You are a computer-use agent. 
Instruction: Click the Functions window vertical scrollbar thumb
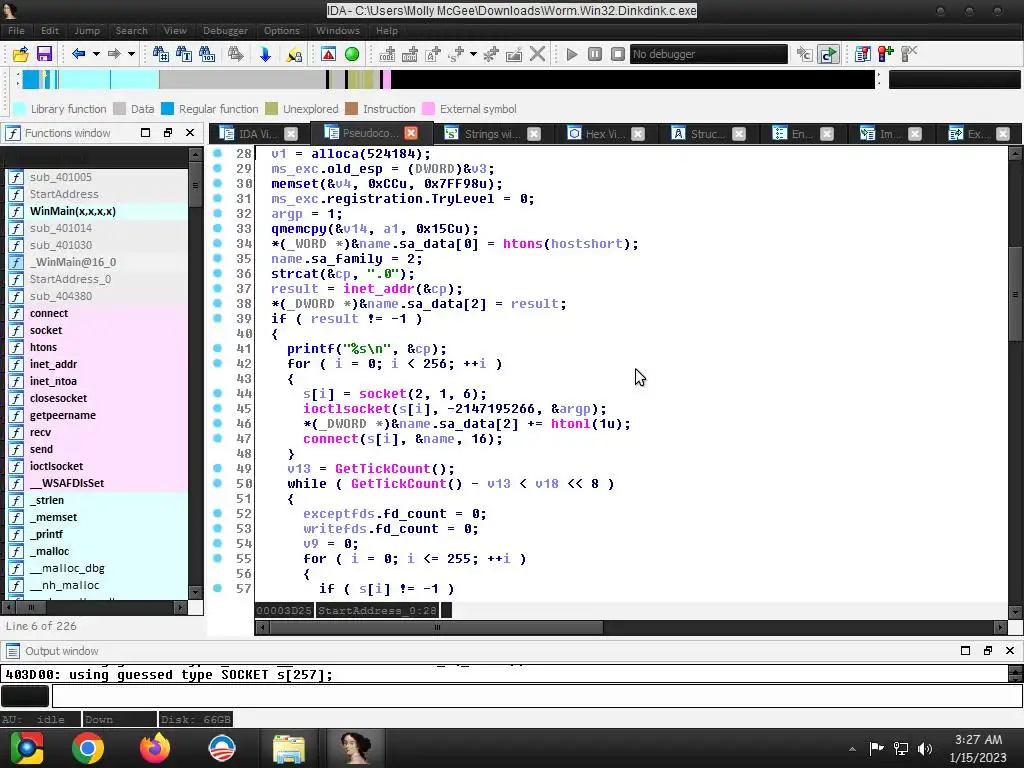[195, 185]
